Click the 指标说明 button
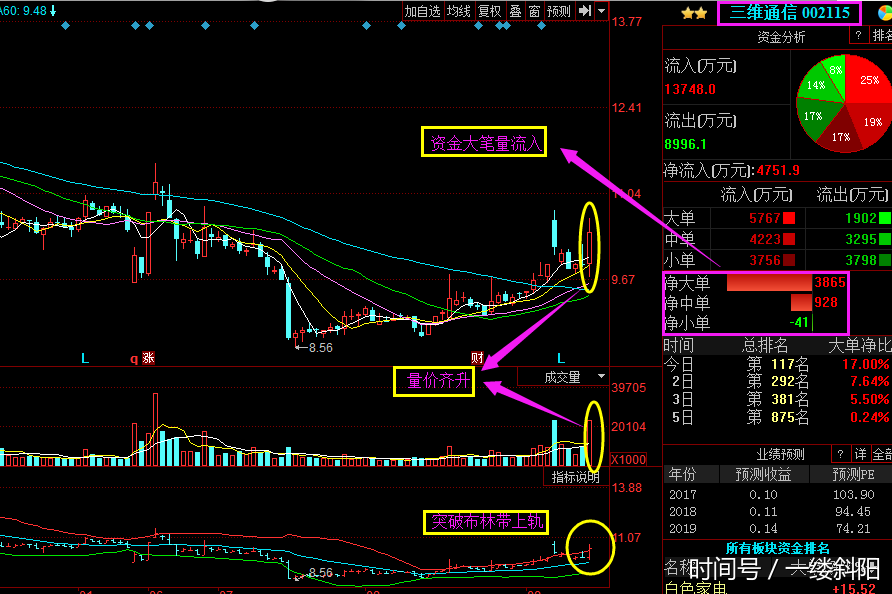Viewport: 892px width, 594px height. tap(575, 477)
